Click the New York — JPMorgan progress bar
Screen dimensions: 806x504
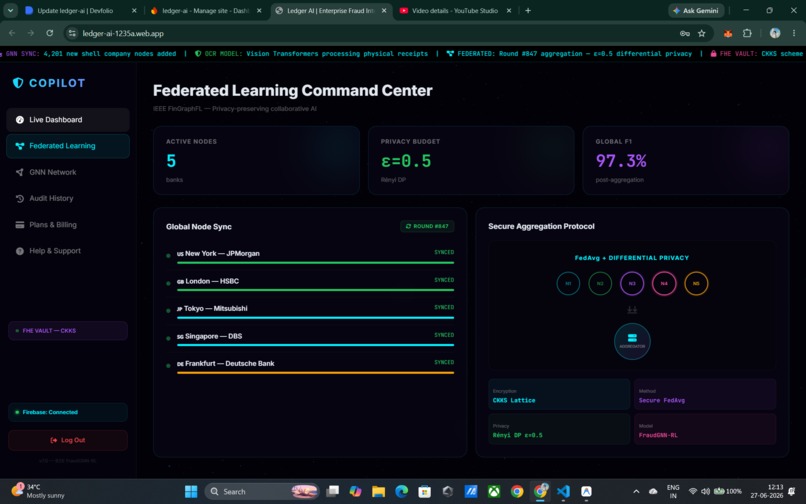(315, 263)
